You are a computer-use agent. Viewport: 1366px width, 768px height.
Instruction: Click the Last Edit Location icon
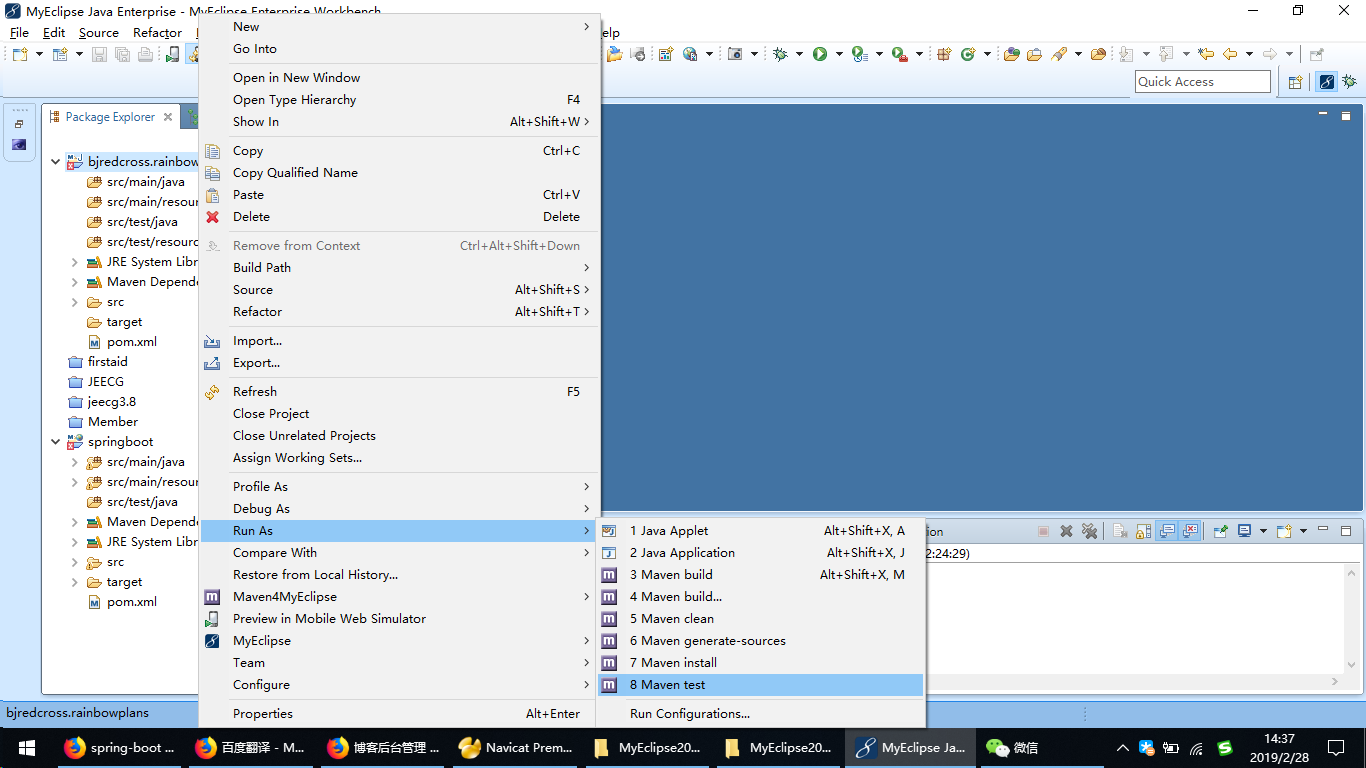click(1206, 54)
